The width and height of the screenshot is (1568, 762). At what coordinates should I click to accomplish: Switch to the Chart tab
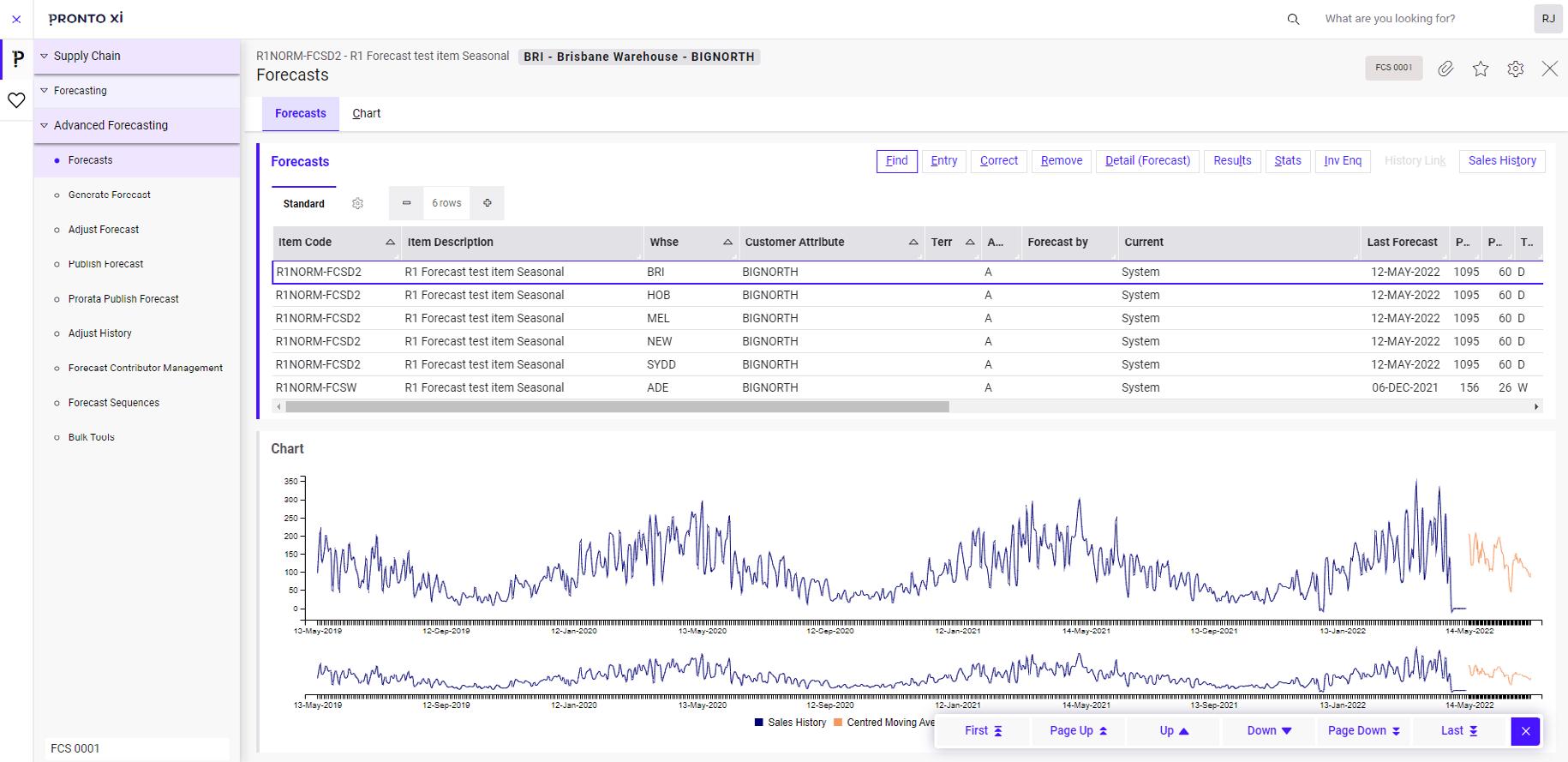click(x=366, y=113)
